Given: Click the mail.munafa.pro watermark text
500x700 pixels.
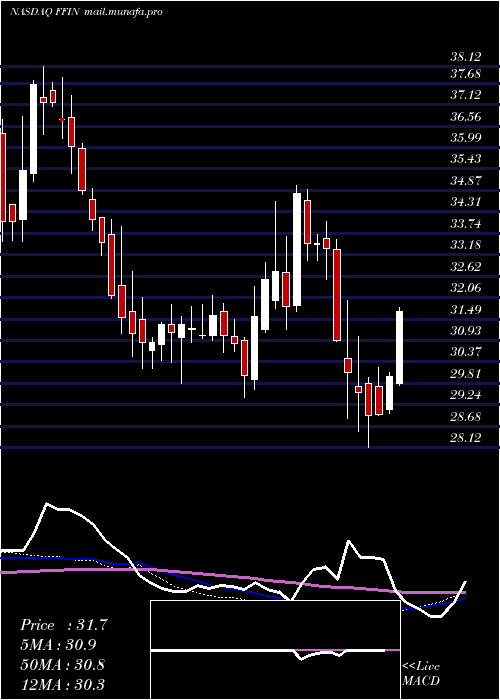Looking at the screenshot, I should click(122, 12).
